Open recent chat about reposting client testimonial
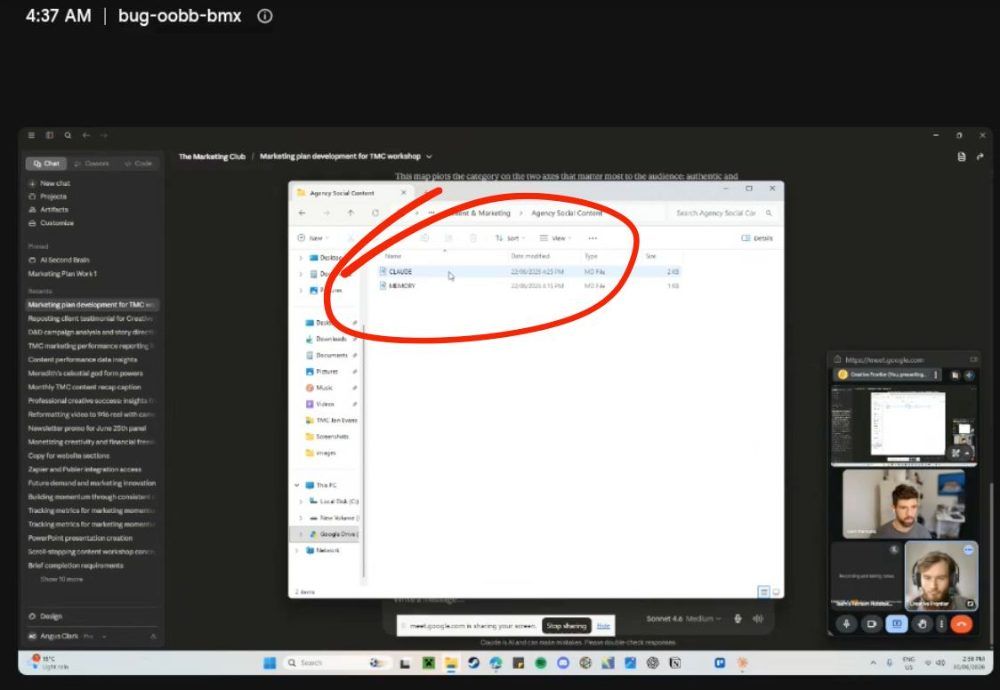Image resolution: width=1000 pixels, height=690 pixels. pos(90,318)
